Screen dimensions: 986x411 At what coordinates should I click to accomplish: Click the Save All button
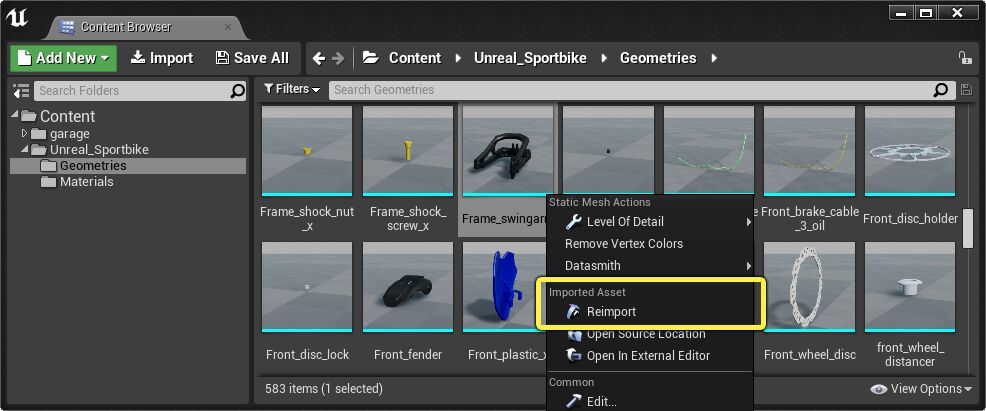(252, 58)
